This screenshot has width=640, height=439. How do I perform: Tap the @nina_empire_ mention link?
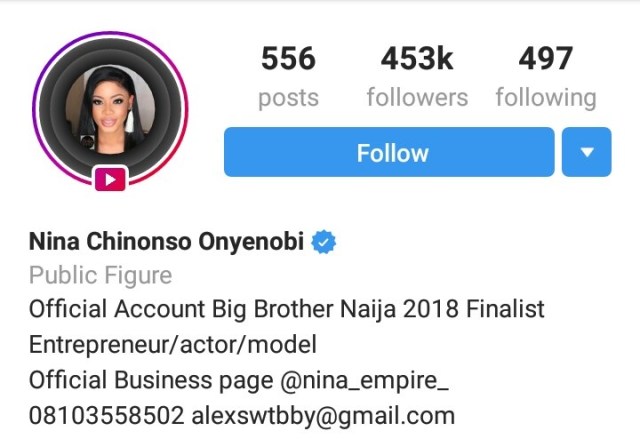(364, 380)
